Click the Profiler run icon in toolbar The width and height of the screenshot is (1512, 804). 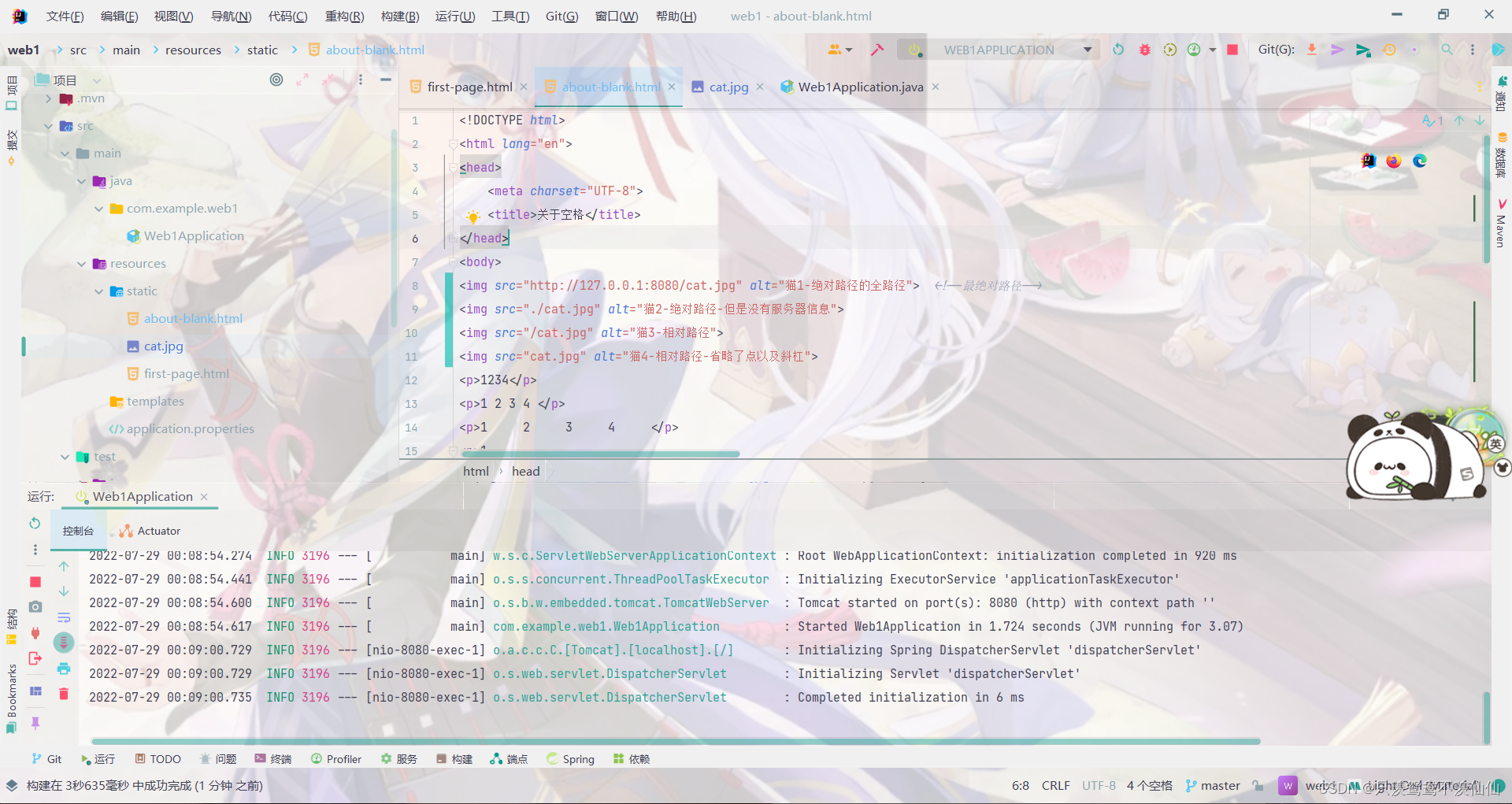1194,50
